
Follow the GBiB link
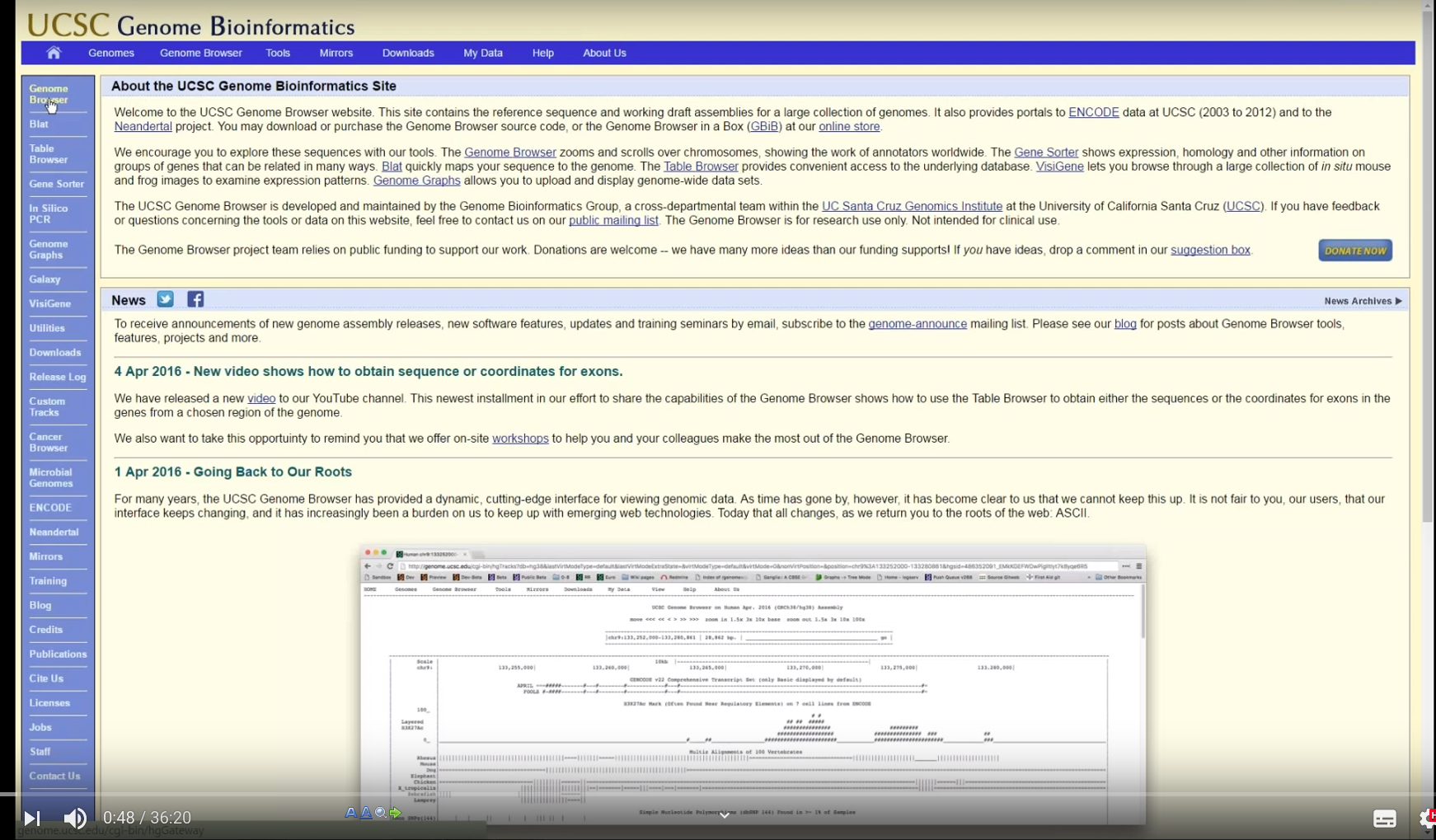pyautogui.click(x=764, y=127)
